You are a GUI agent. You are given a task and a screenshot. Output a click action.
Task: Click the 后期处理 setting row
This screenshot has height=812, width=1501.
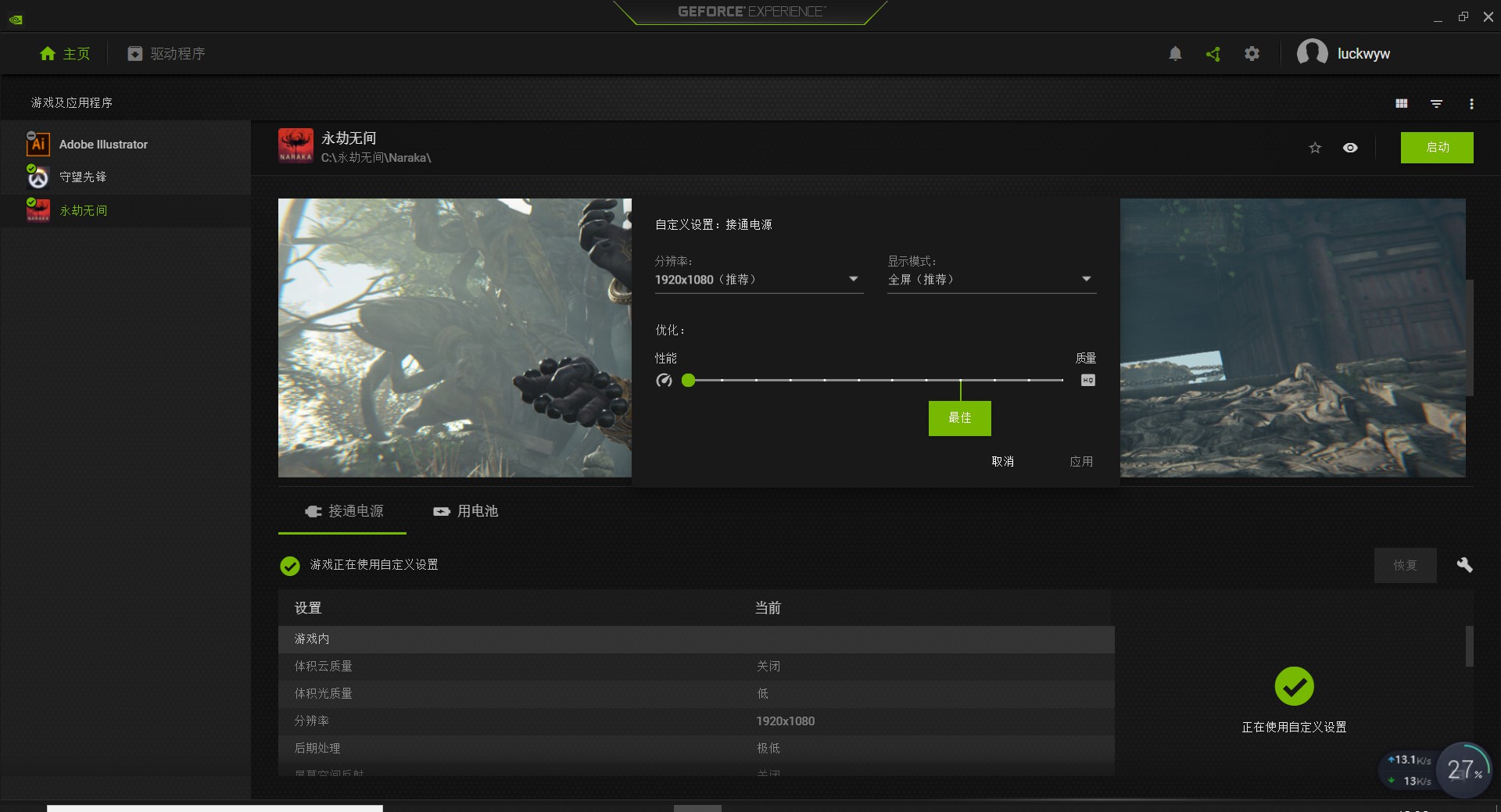[x=696, y=749]
